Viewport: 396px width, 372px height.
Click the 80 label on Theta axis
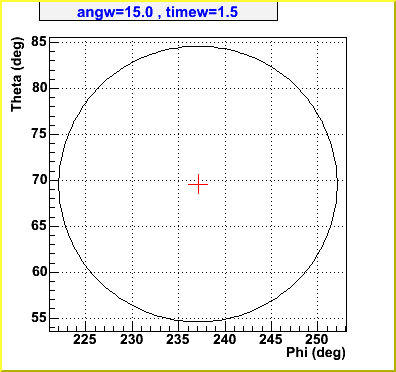pyautogui.click(x=39, y=88)
